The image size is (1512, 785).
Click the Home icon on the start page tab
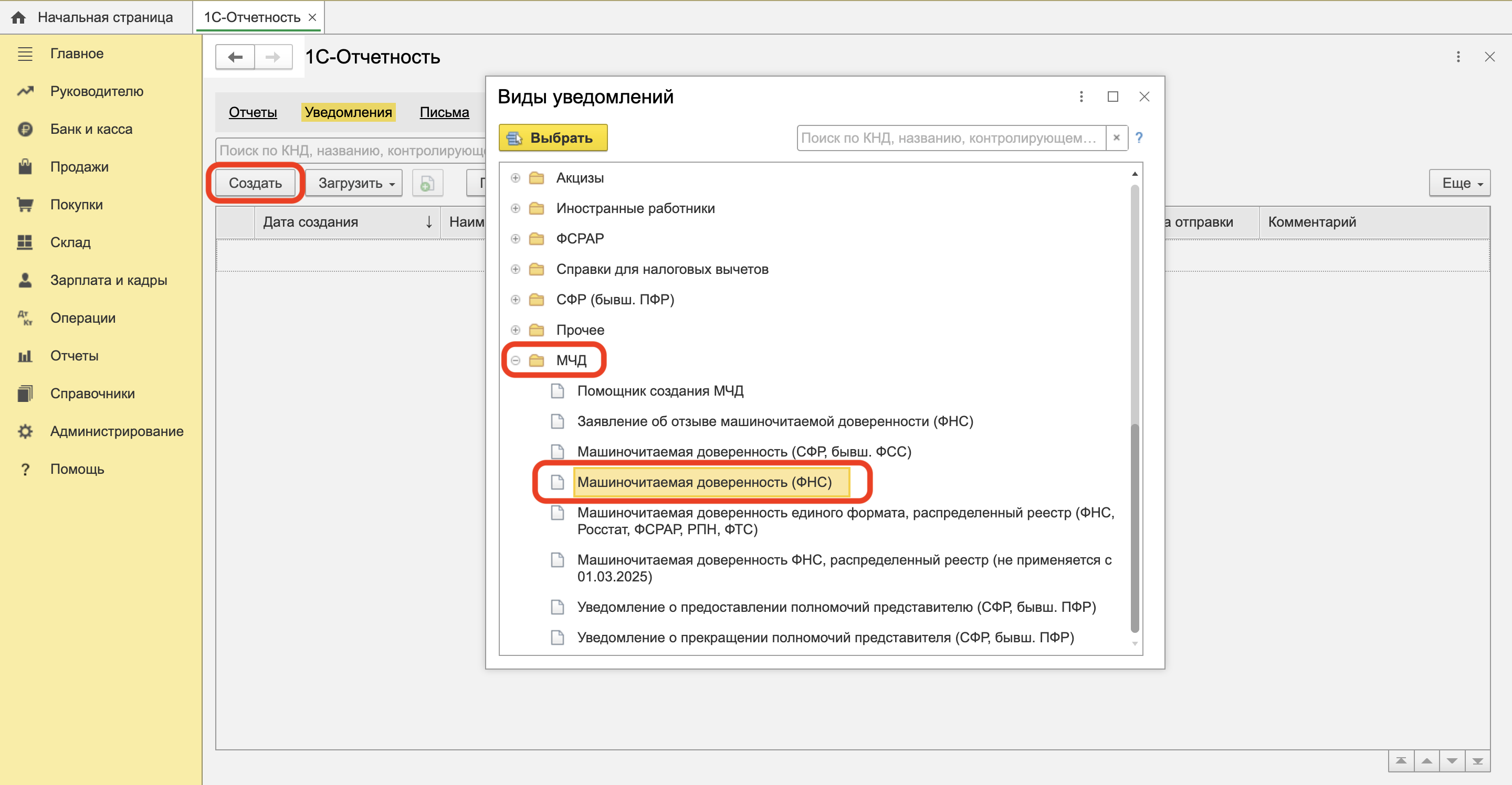(x=19, y=18)
